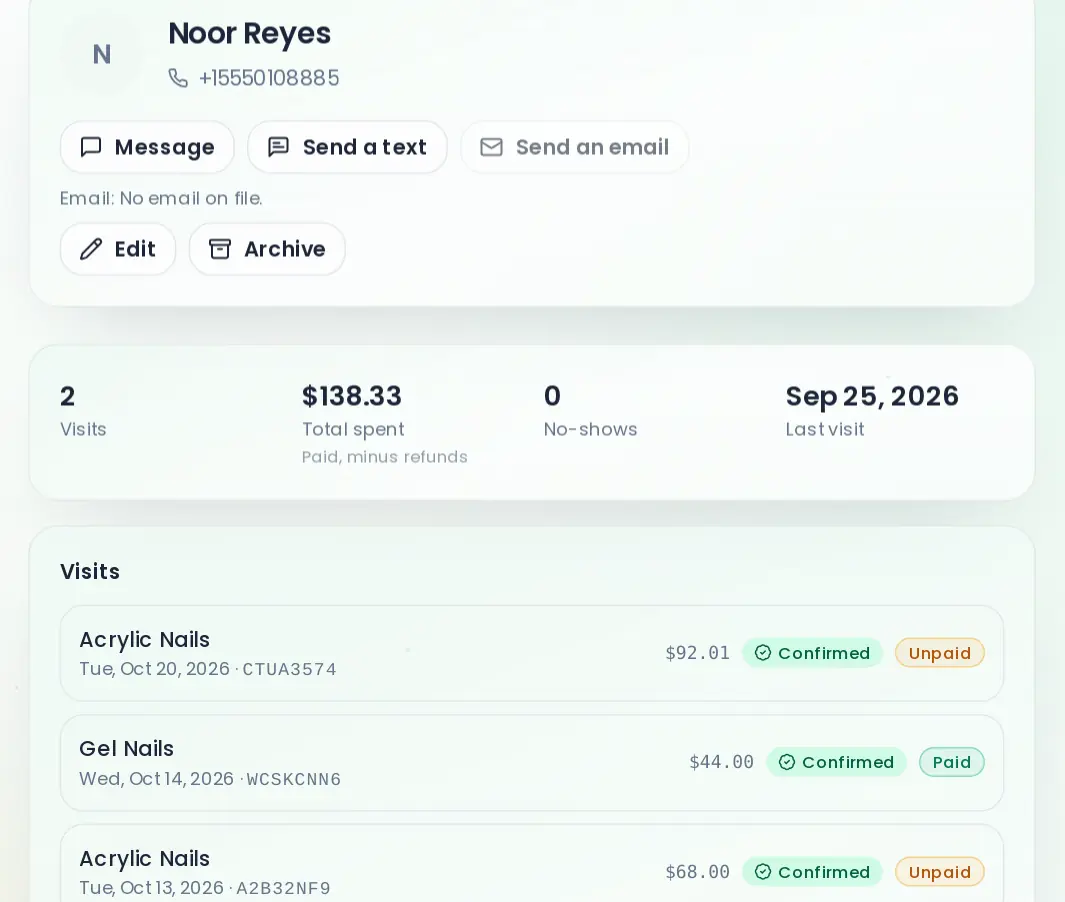Click the pencil icon in Edit
This screenshot has width=1065, height=902.
(91, 249)
